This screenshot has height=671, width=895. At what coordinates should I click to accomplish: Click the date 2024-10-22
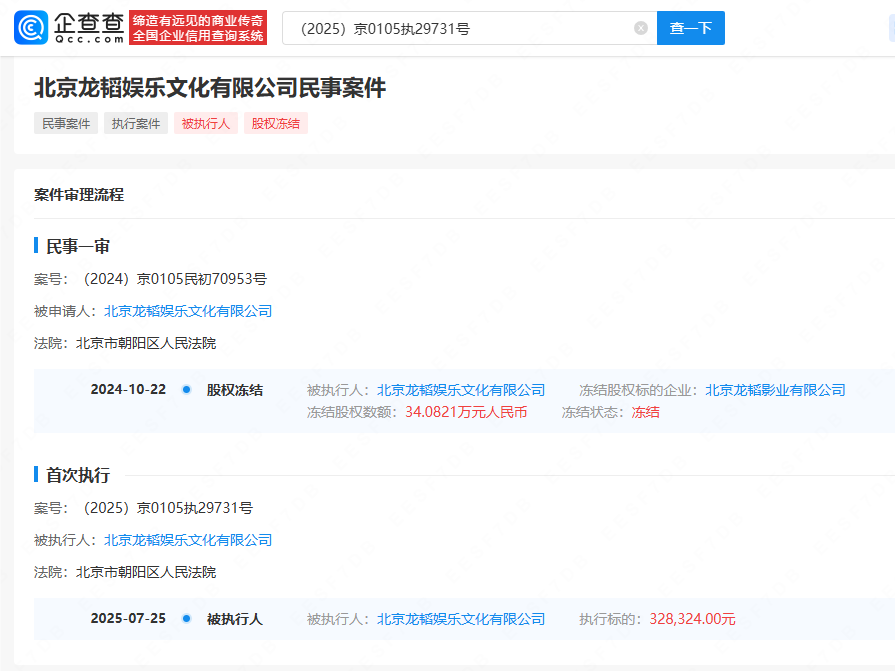tap(128, 390)
